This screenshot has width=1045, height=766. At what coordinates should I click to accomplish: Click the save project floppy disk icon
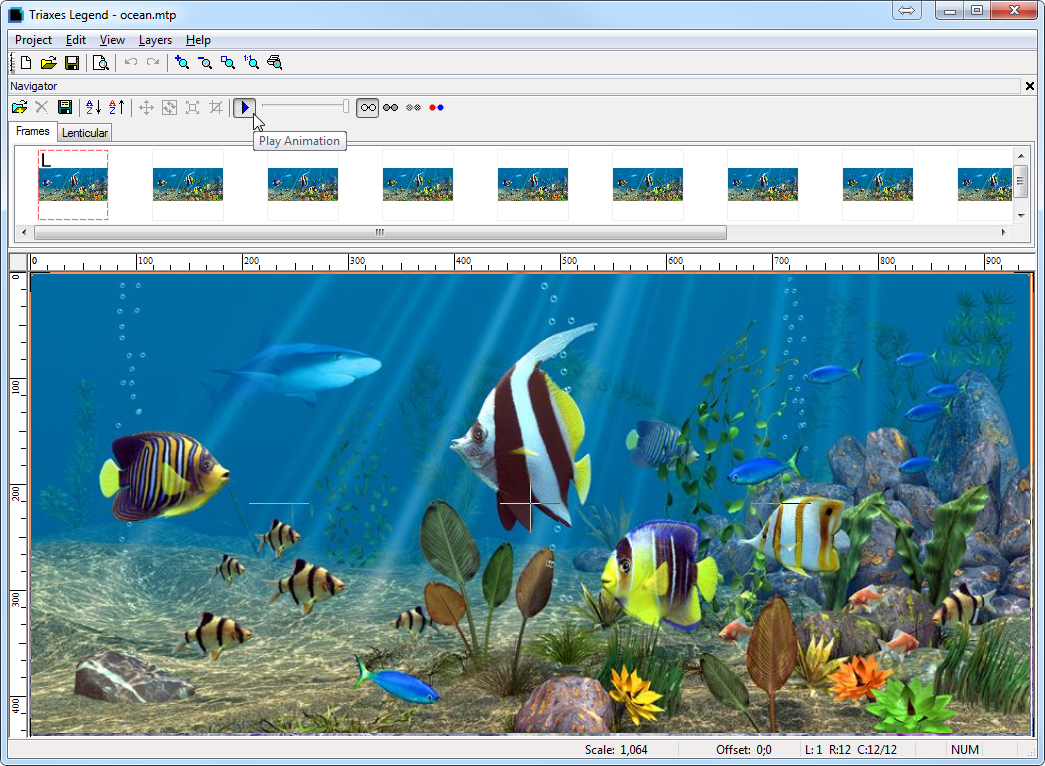tap(72, 63)
